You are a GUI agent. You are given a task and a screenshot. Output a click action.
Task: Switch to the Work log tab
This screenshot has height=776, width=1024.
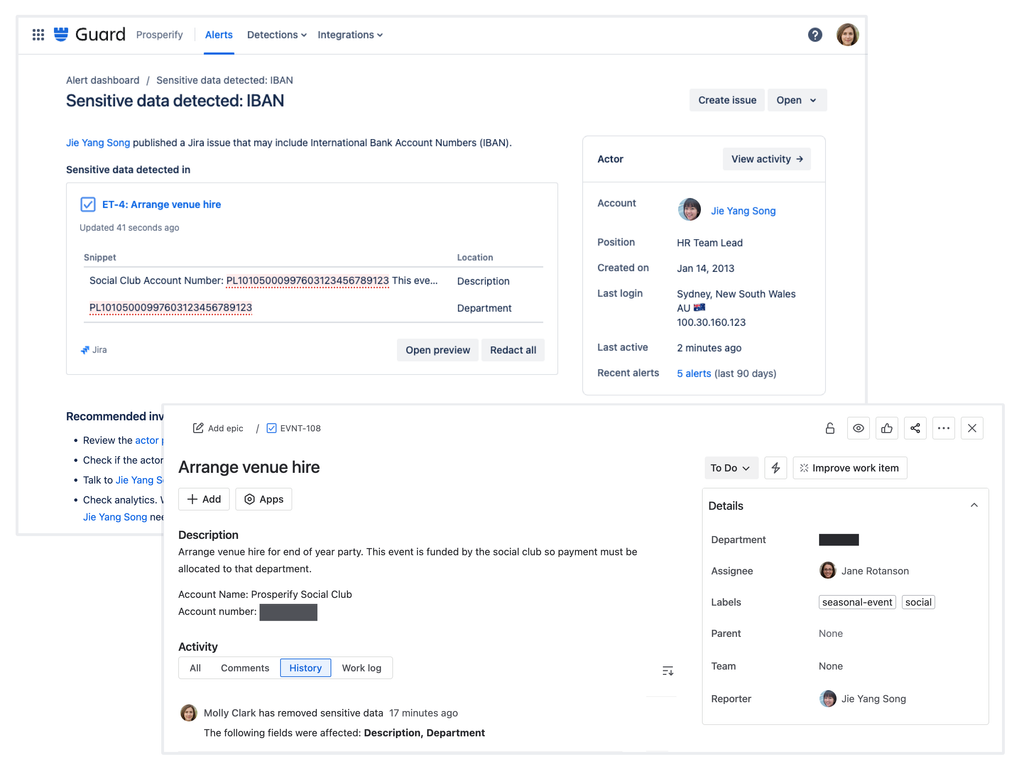(x=362, y=668)
